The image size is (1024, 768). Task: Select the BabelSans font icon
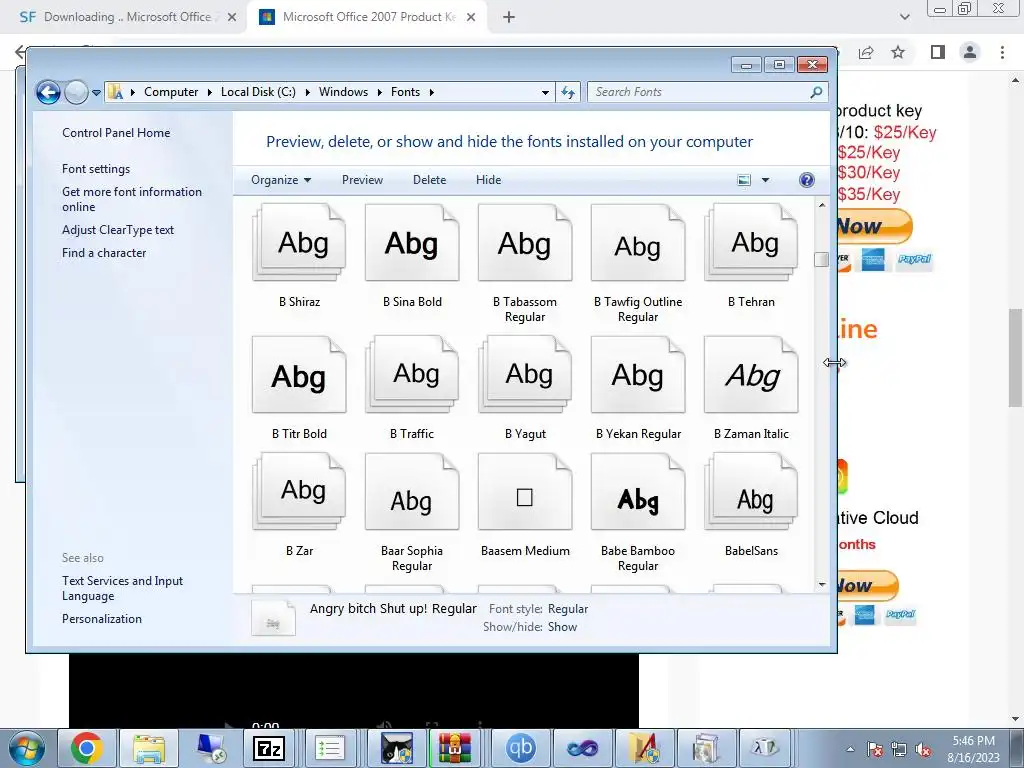(x=751, y=492)
